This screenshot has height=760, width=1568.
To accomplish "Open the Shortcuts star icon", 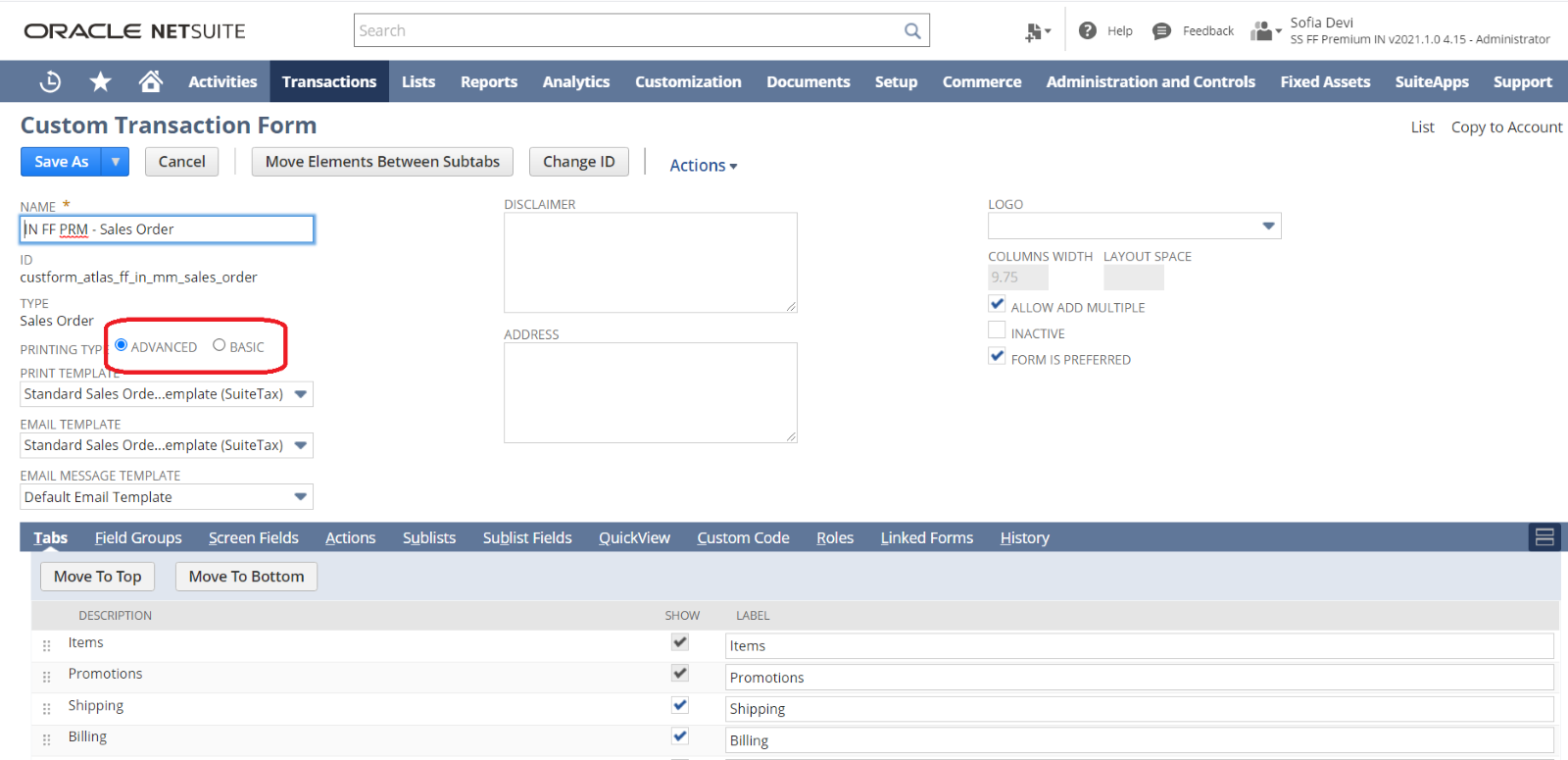I will point(100,82).
